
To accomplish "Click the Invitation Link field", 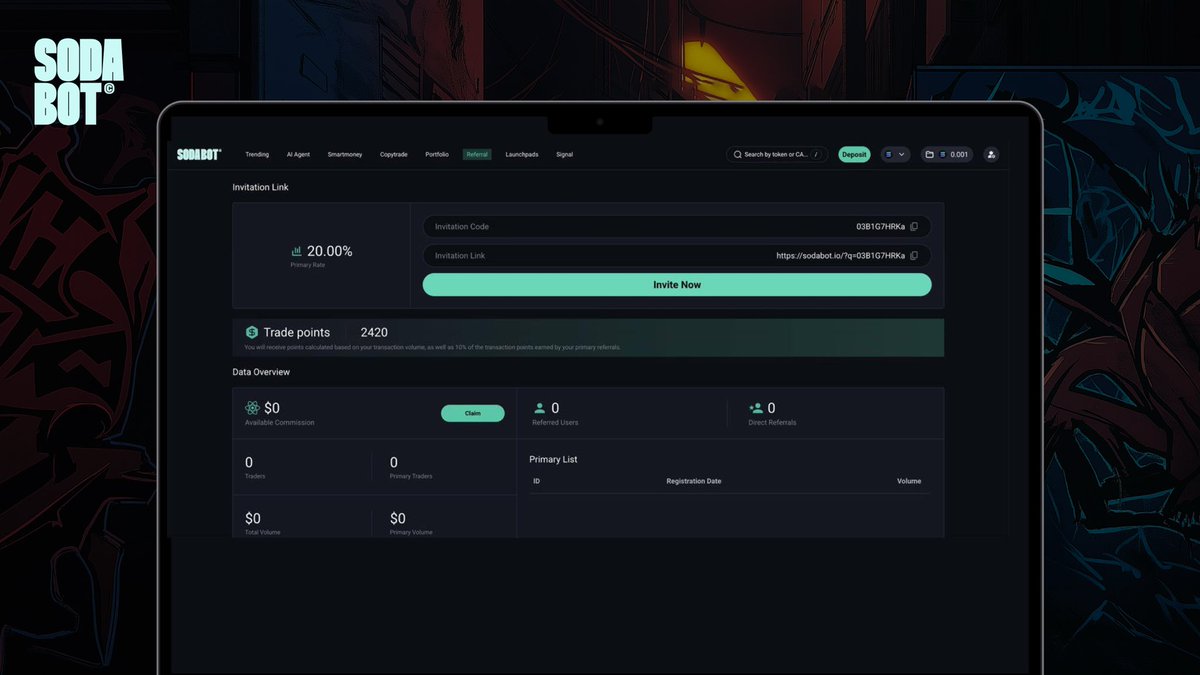I will tap(677, 256).
